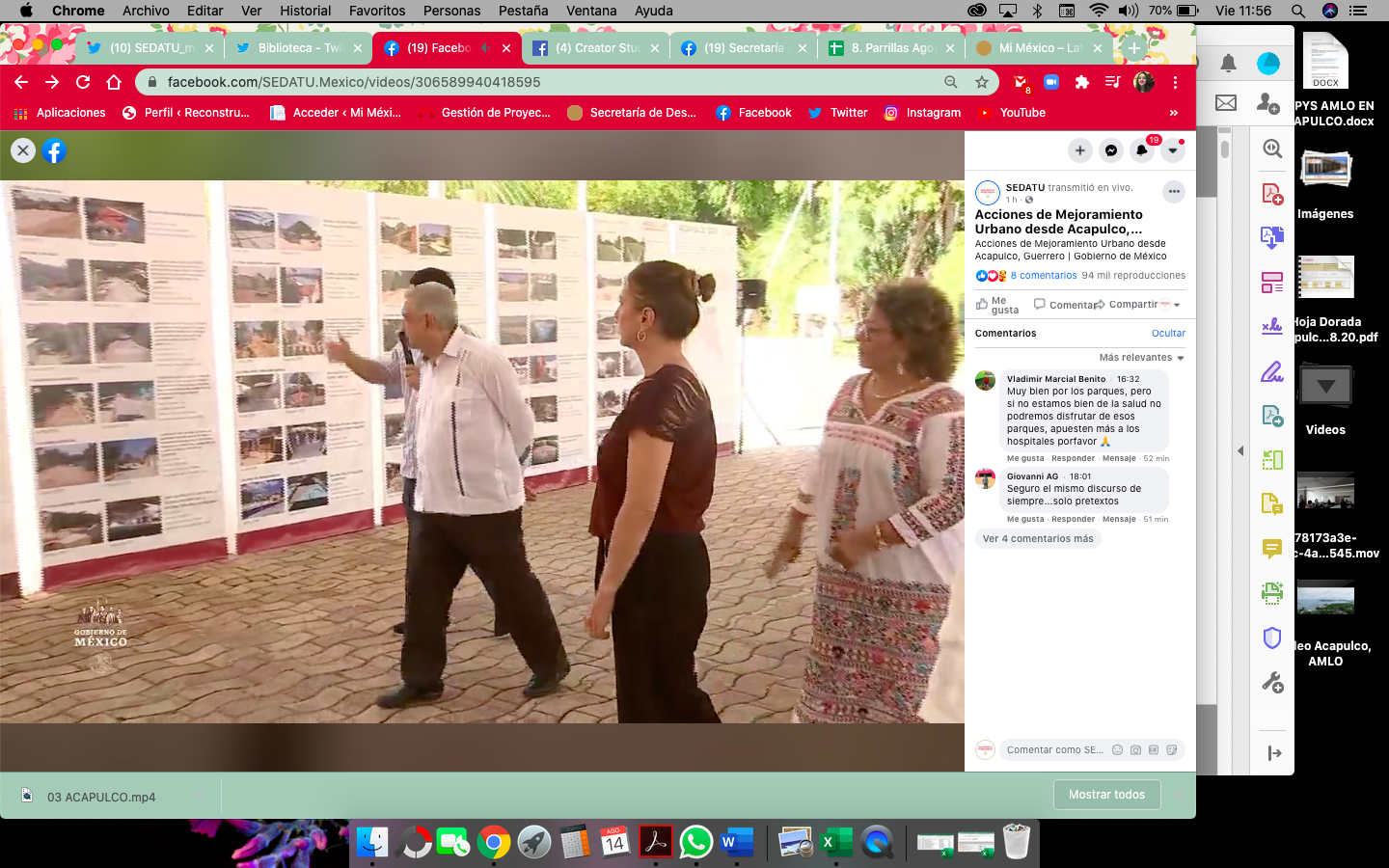Viewport: 1389px width, 868px height.
Task: Attach photo using camera icon in comment
Action: click(1135, 749)
